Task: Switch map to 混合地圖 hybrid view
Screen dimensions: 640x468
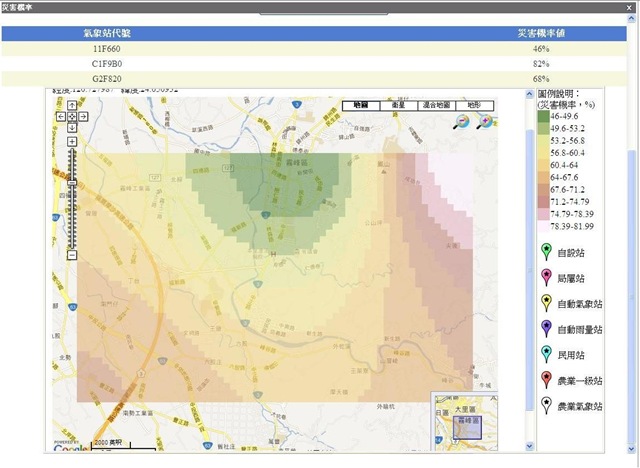Action: (438, 105)
